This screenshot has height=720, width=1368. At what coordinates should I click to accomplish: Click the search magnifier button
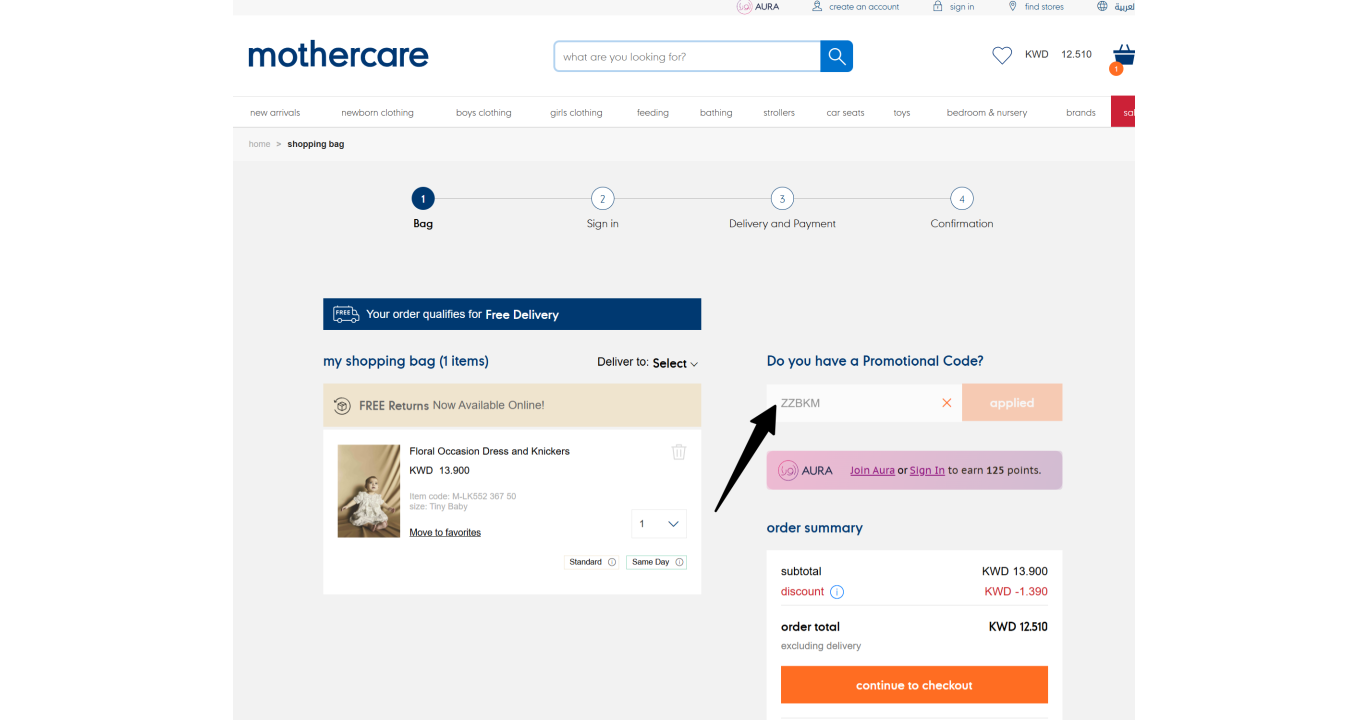[837, 56]
